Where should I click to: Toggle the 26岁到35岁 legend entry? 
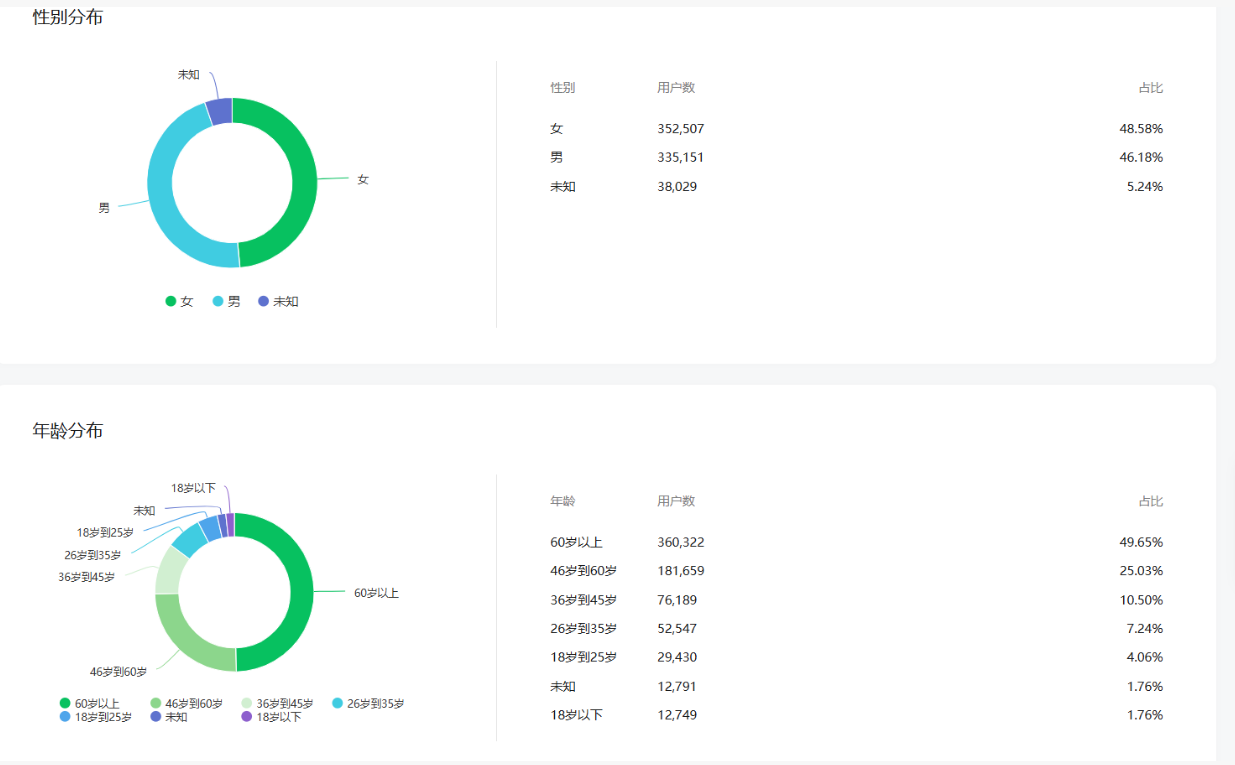pyautogui.click(x=367, y=704)
